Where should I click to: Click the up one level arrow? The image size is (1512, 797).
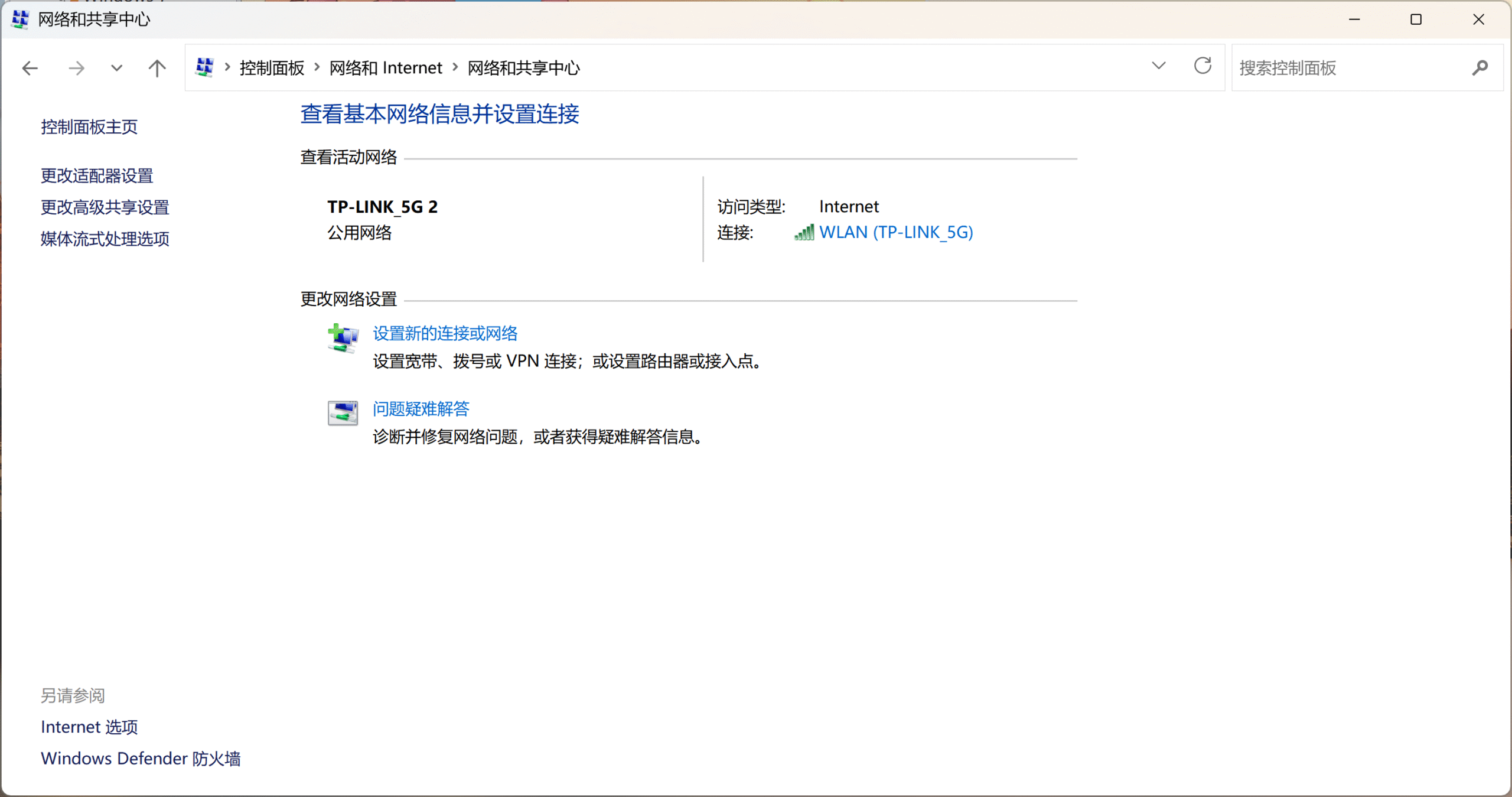click(157, 67)
